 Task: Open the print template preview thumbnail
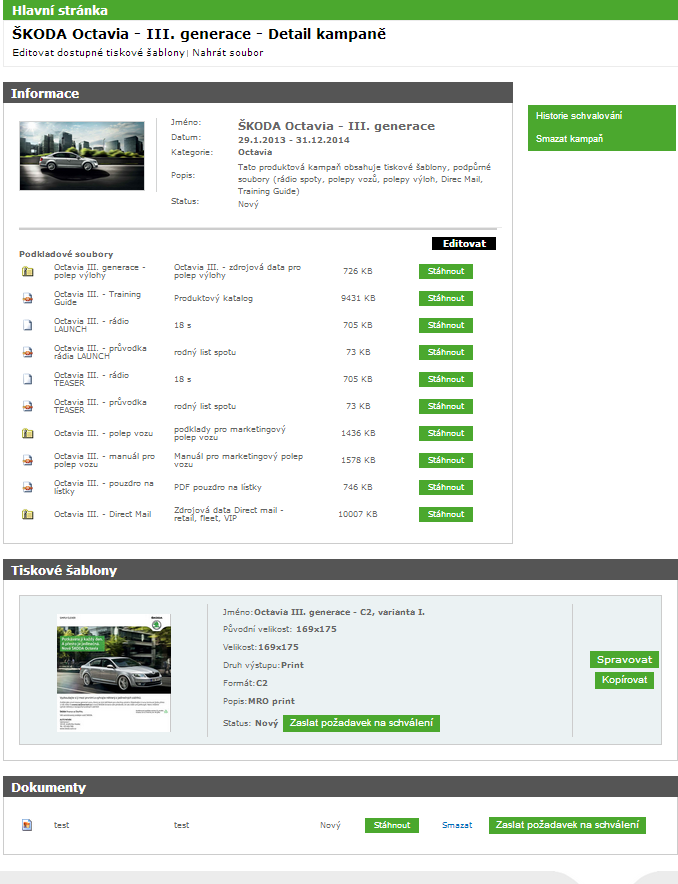pyautogui.click(x=114, y=673)
